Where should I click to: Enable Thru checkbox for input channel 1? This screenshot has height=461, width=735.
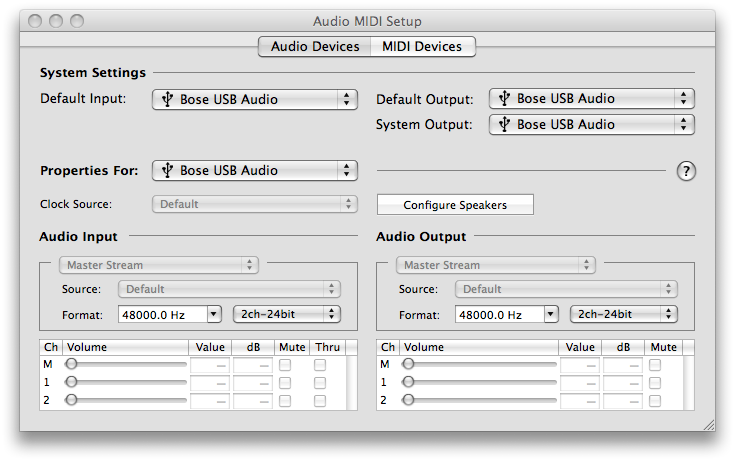(x=320, y=382)
